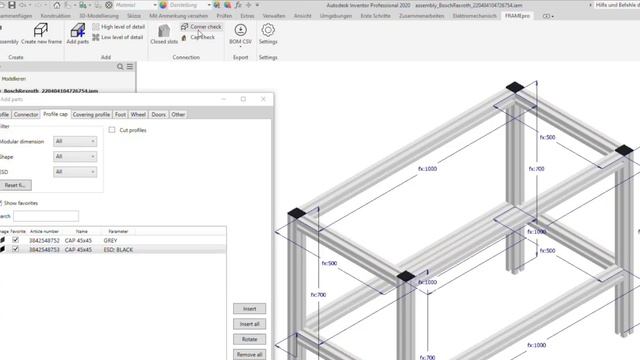Open the Material dropdown in top toolbar

[155, 5]
